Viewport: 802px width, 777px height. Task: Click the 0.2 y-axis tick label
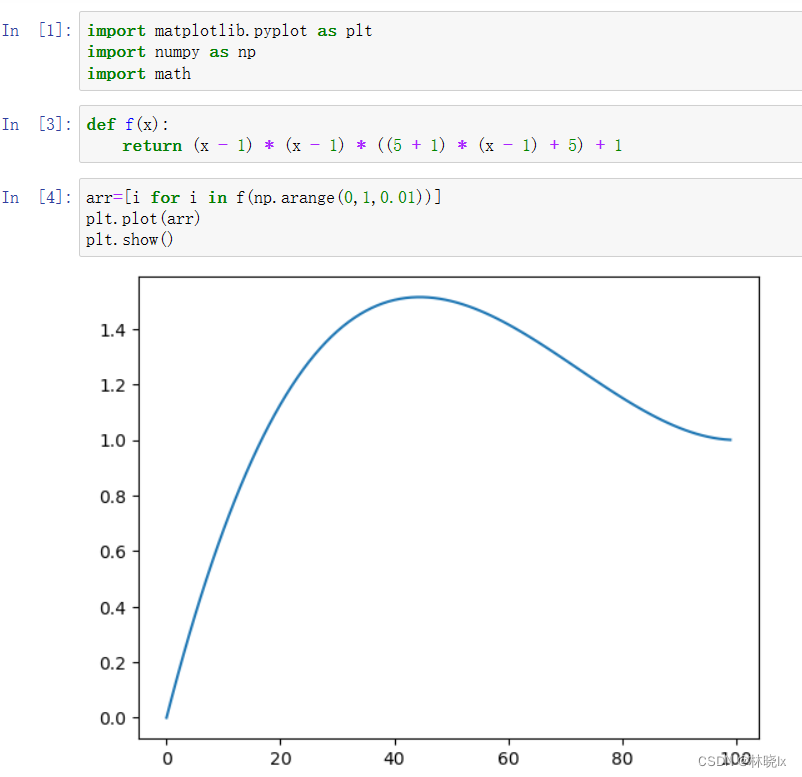click(113, 663)
